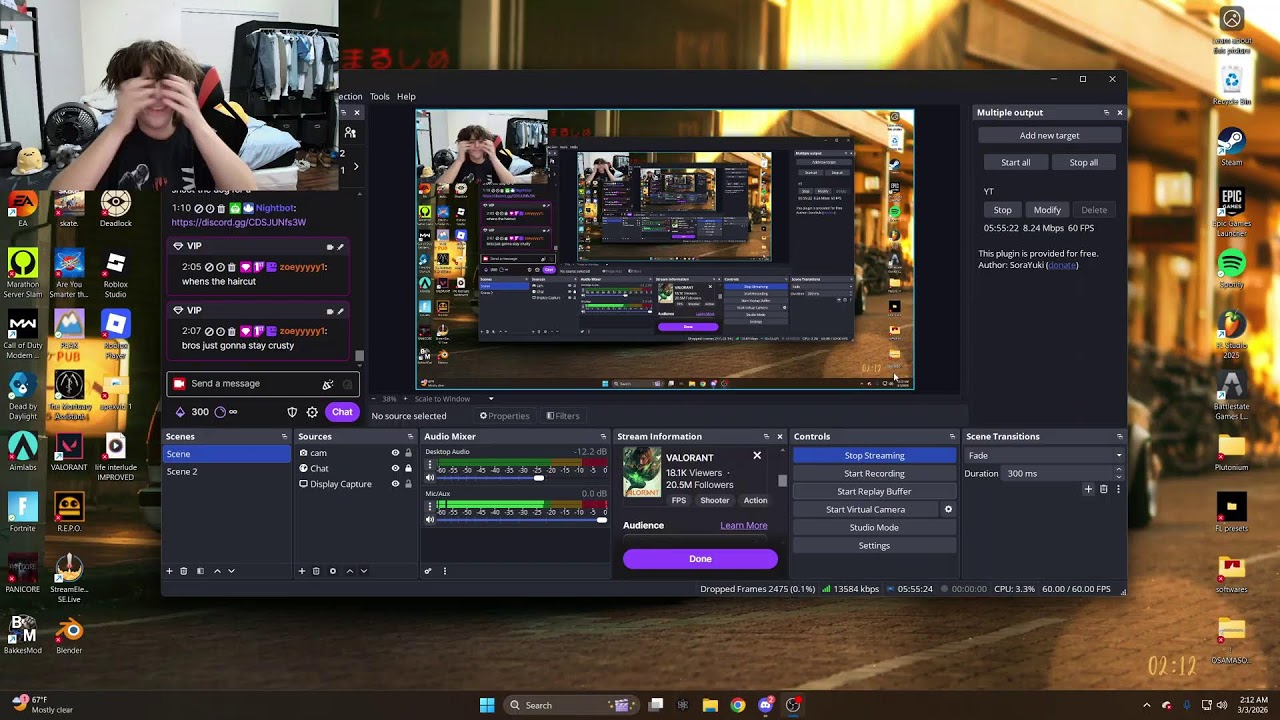Screen dimensions: 1280x720
Task: Move the selected scene up
Action: tap(217, 571)
